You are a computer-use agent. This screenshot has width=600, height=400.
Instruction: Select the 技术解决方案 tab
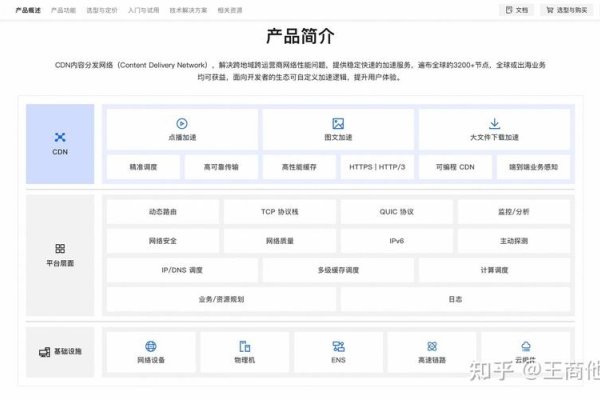pos(188,10)
